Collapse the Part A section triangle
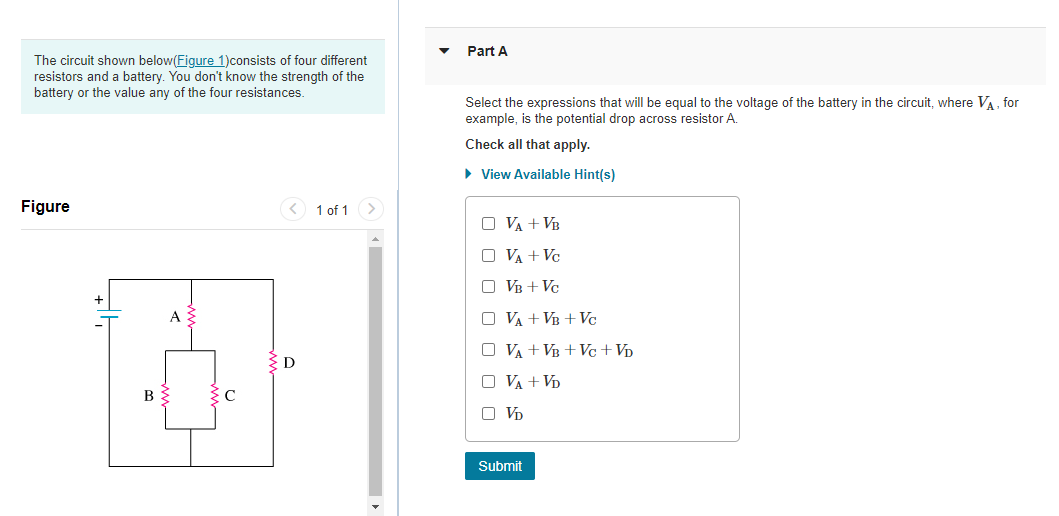Screen dimensions: 1059x516 tap(444, 51)
